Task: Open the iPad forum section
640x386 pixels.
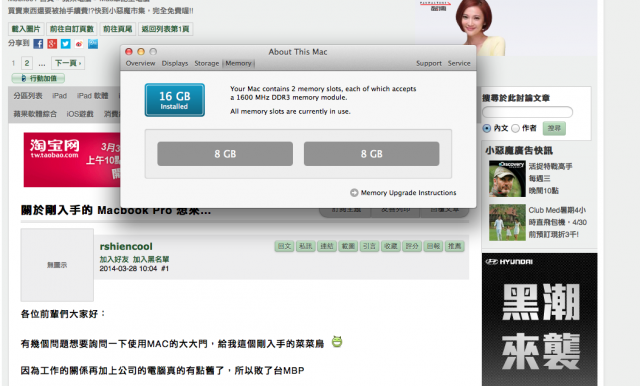Action: click(60, 96)
